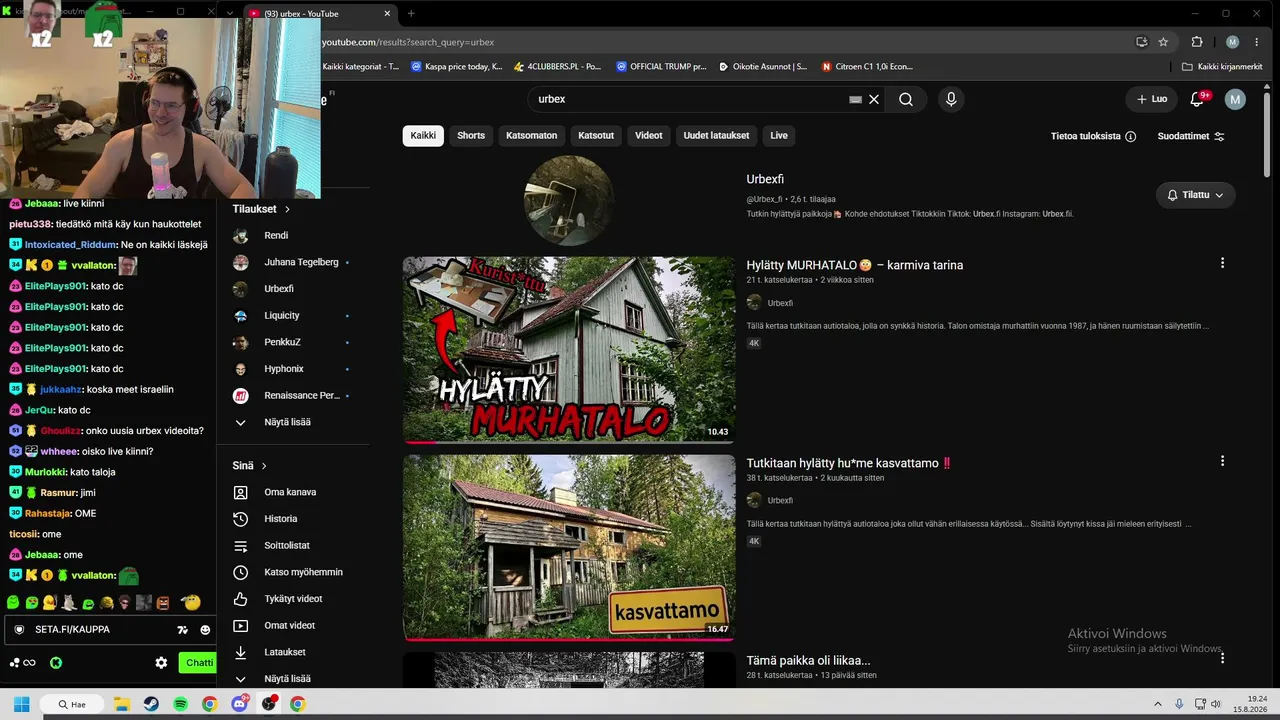Open options for the hu*me kasvattamo video
This screenshot has width=1280, height=720.
click(1222, 461)
